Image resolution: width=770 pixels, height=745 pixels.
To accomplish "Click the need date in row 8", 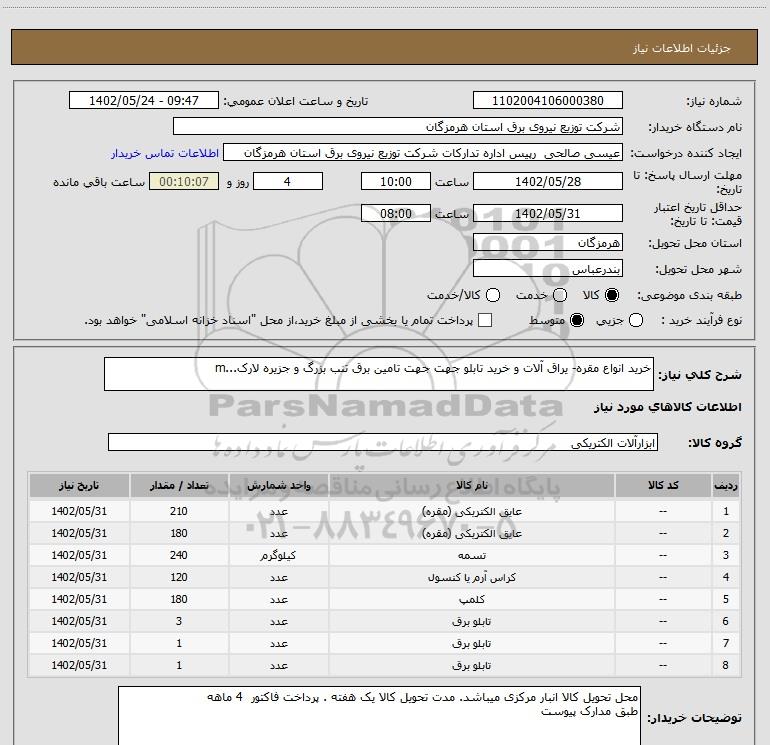I will click(x=79, y=665).
